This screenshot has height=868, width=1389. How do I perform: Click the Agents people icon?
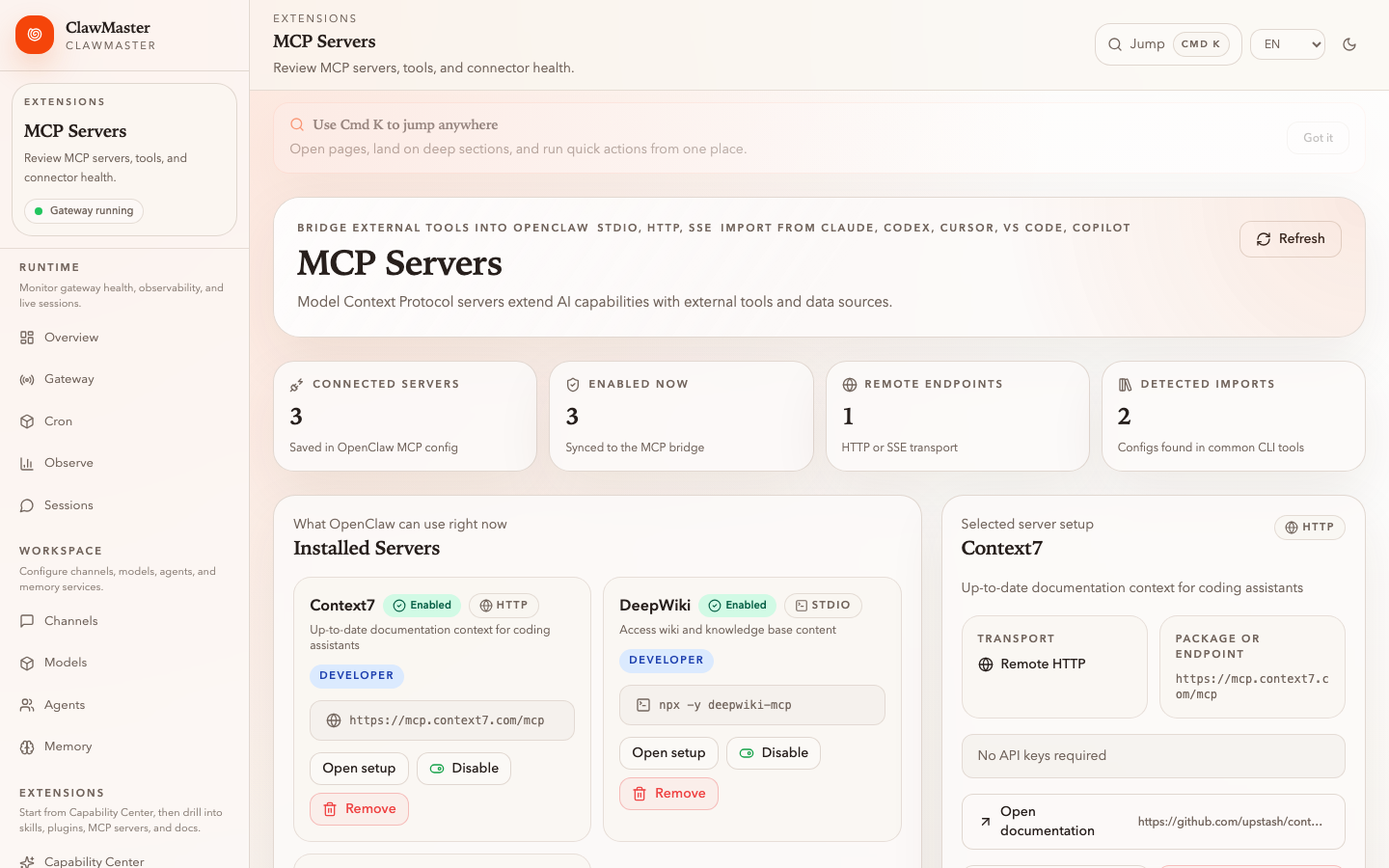click(x=27, y=705)
